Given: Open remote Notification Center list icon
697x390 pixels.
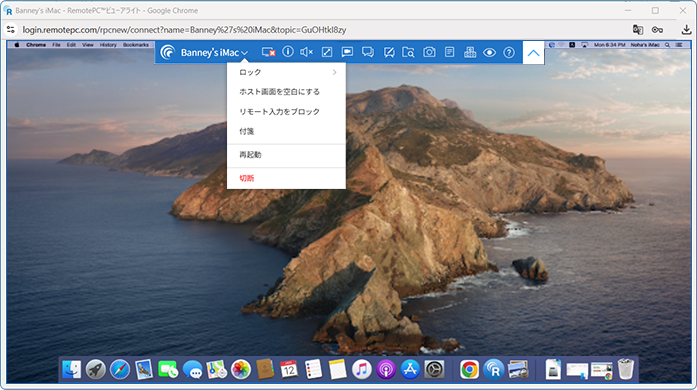Looking at the screenshot, I should (679, 45).
